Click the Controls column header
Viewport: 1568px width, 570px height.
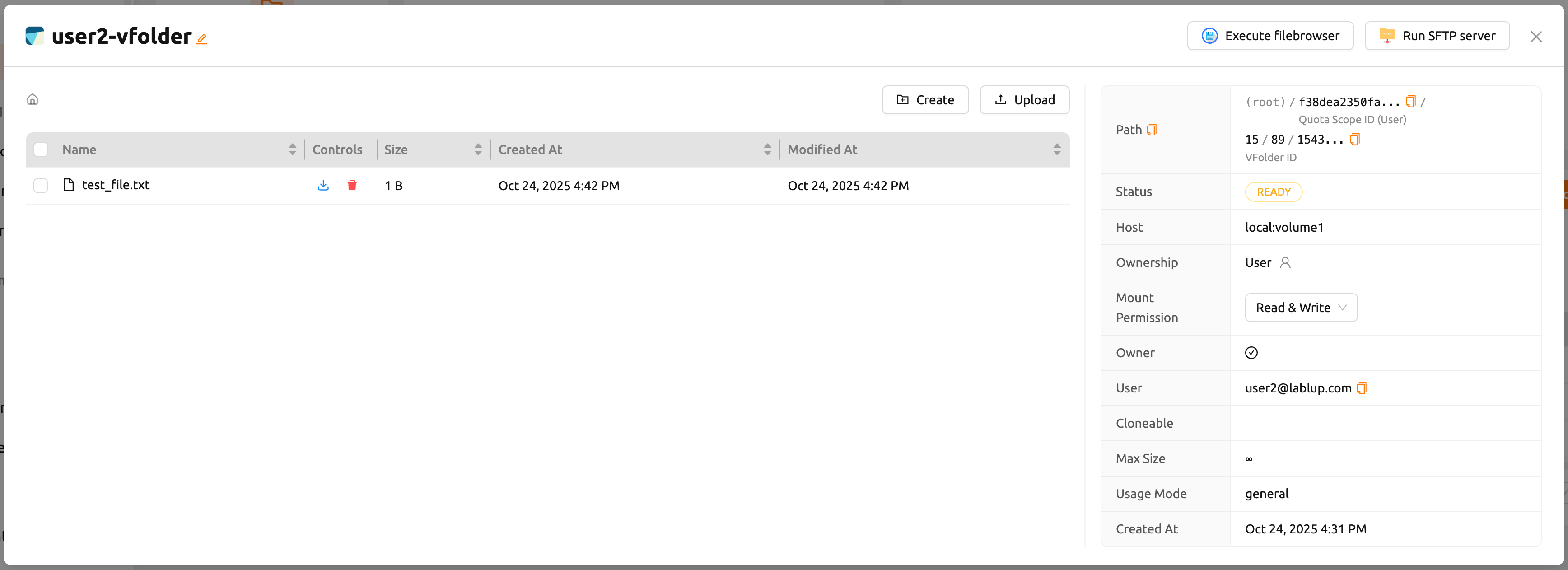tap(337, 149)
